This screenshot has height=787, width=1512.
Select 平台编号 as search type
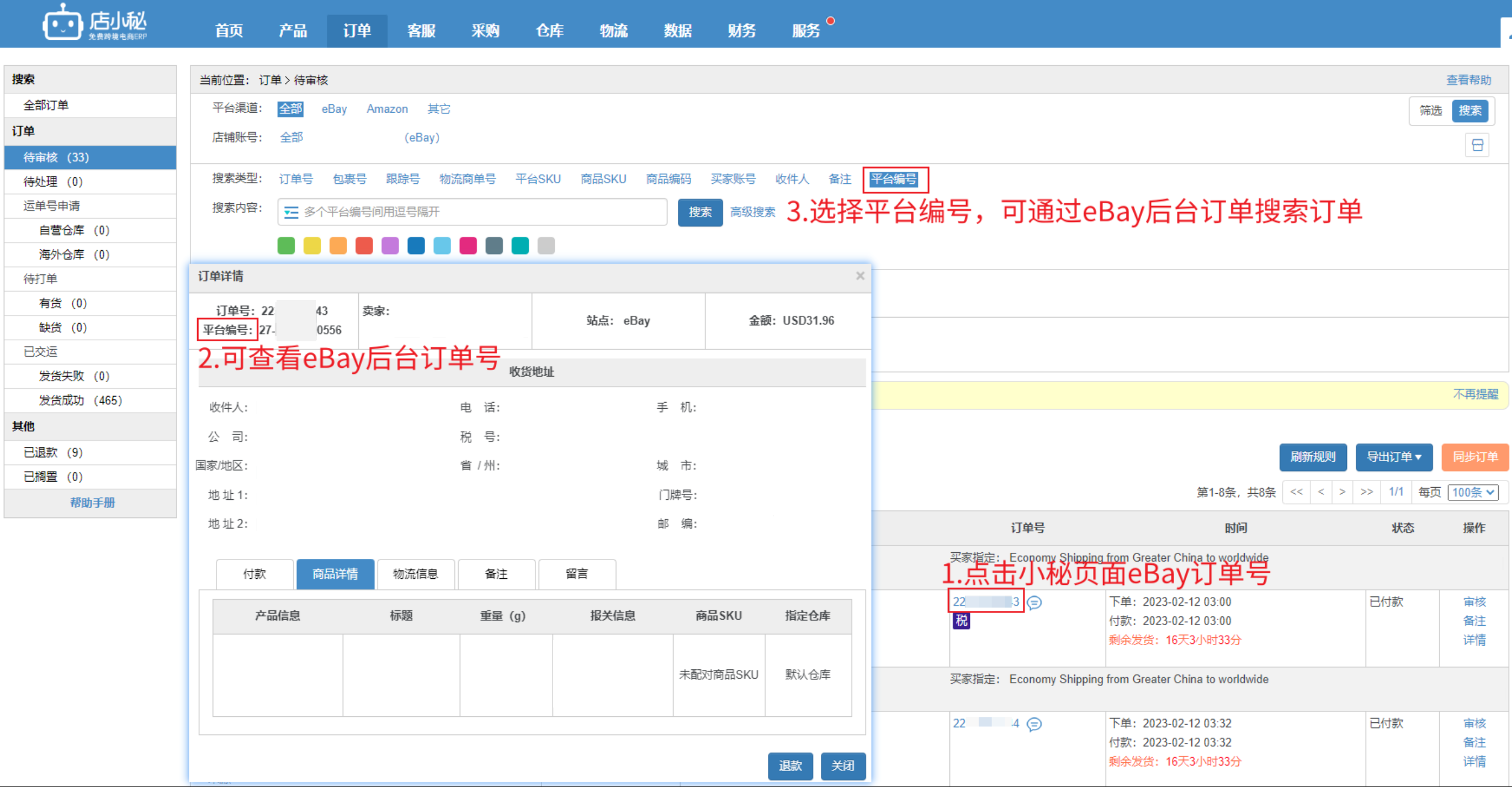point(893,179)
